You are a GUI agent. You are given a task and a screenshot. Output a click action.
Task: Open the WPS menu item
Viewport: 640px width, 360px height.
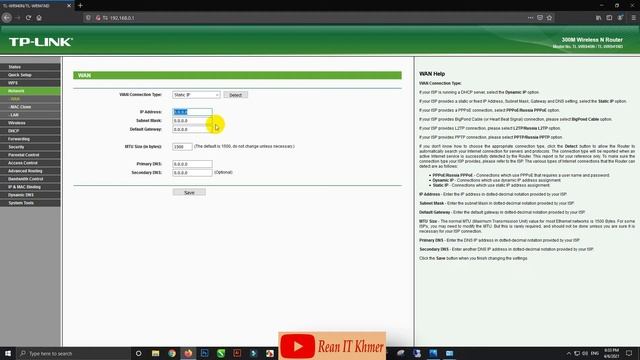[30, 83]
